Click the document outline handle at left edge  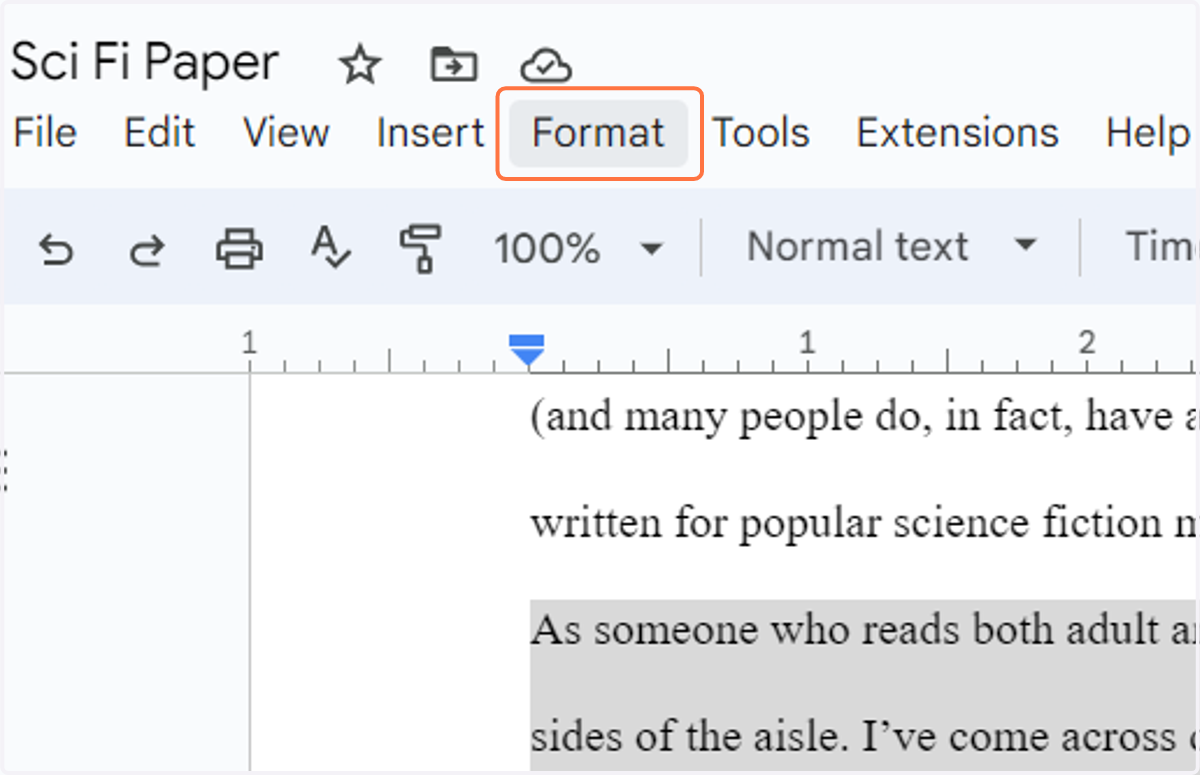(5, 470)
